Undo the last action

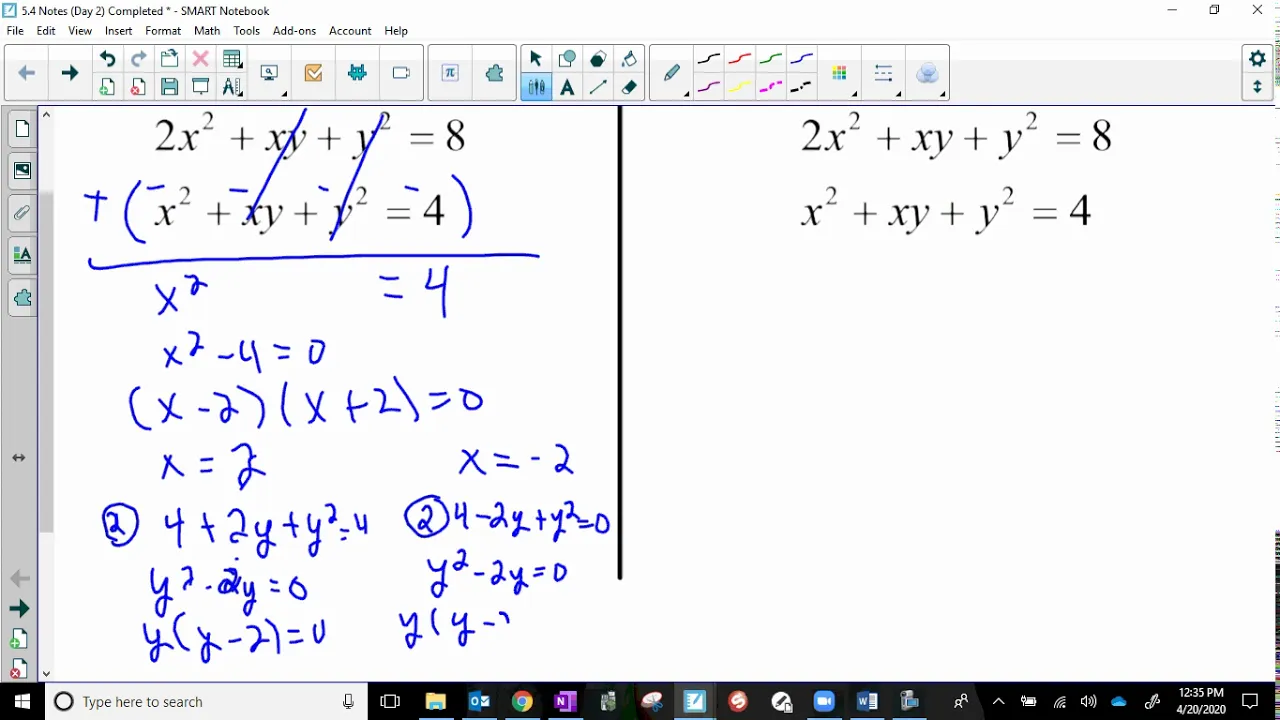[107, 59]
